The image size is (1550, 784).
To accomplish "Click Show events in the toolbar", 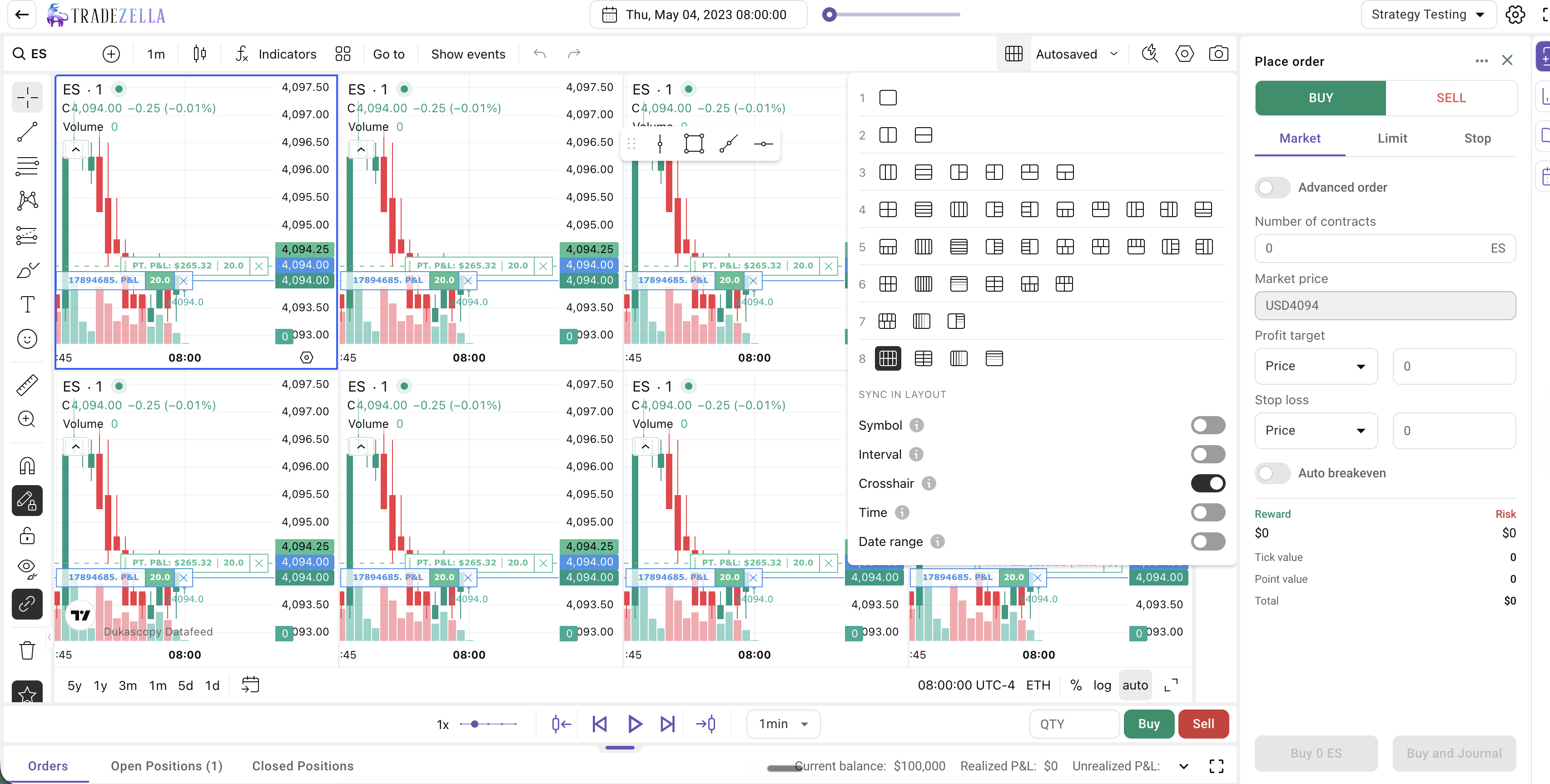I will point(468,54).
